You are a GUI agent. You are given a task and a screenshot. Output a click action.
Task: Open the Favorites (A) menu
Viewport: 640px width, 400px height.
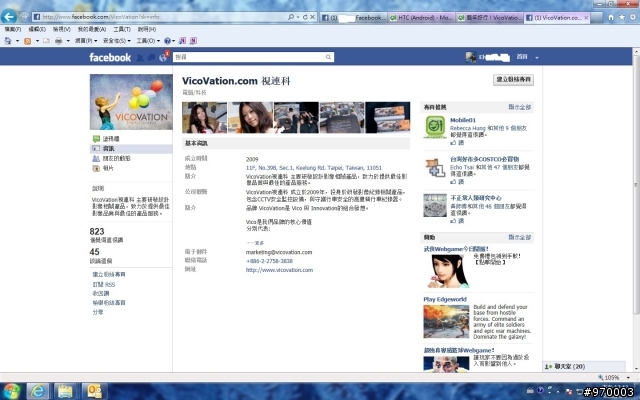pos(92,29)
